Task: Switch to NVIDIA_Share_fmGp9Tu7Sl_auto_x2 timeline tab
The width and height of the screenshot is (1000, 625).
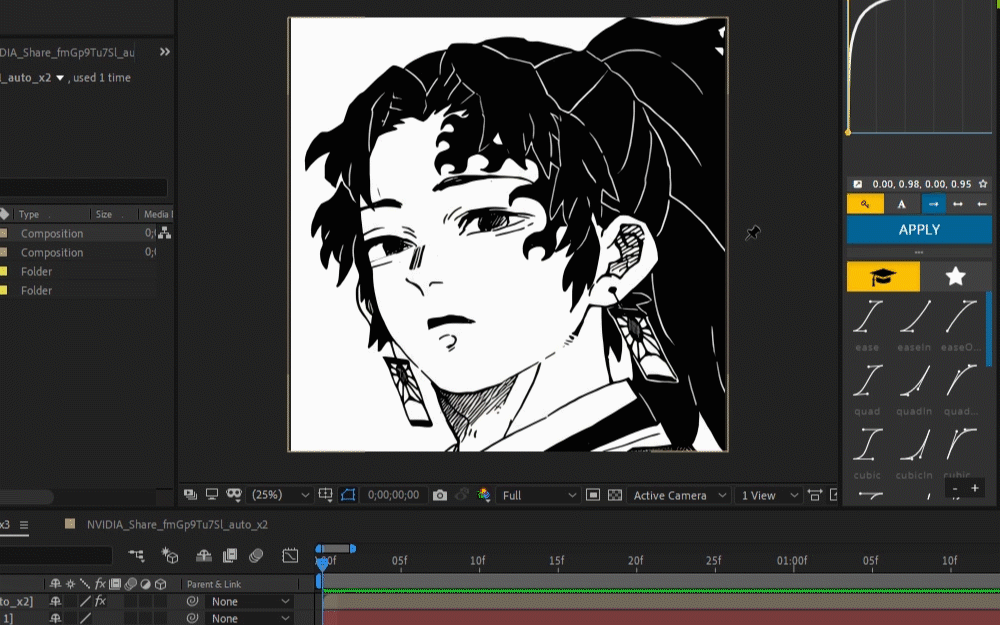Action: point(177,525)
